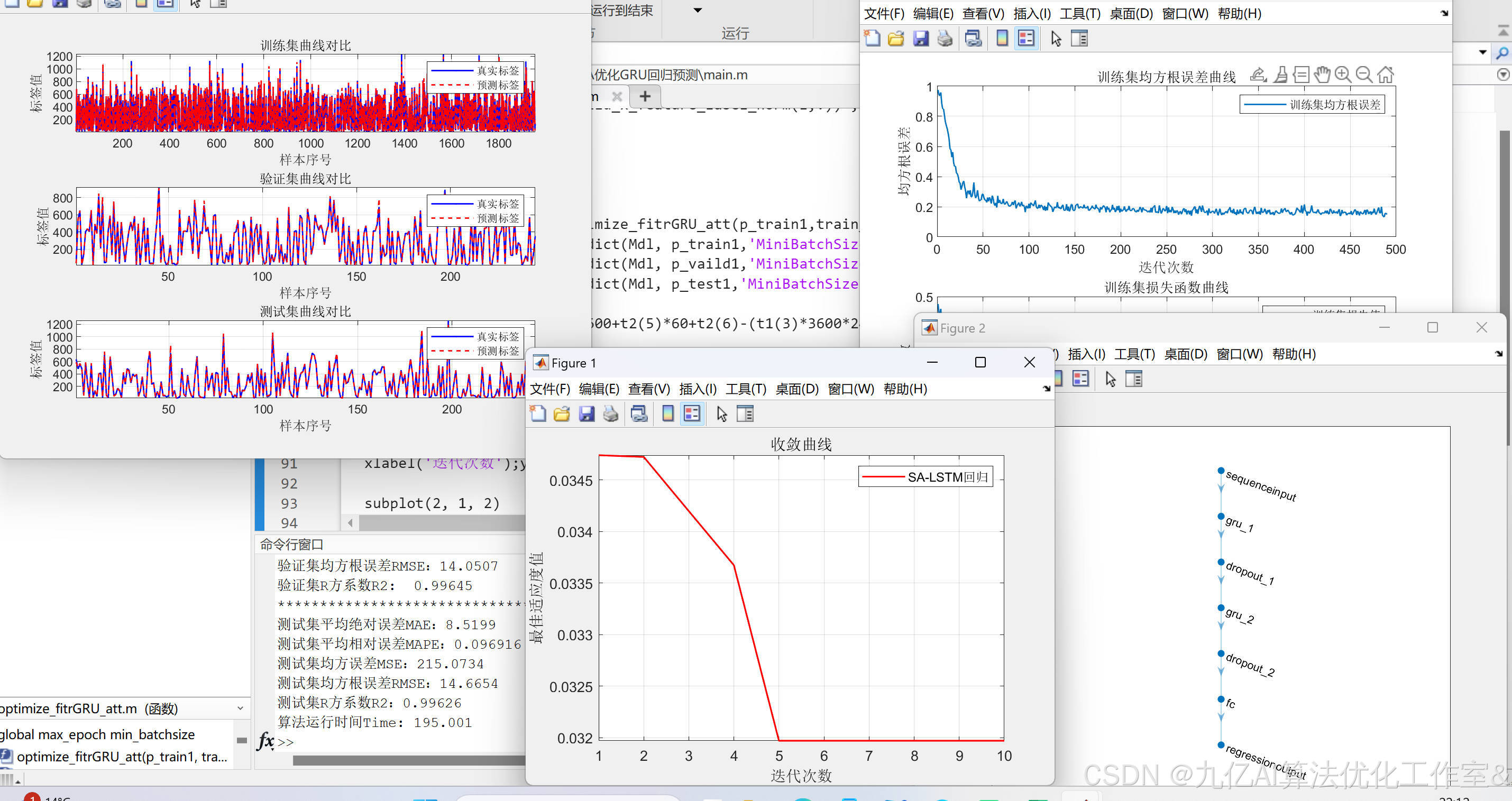Screen dimensions: 1512x801
Task: Click the dock arrow in Figure 1 menu bar
Action: pyautogui.click(x=1046, y=389)
